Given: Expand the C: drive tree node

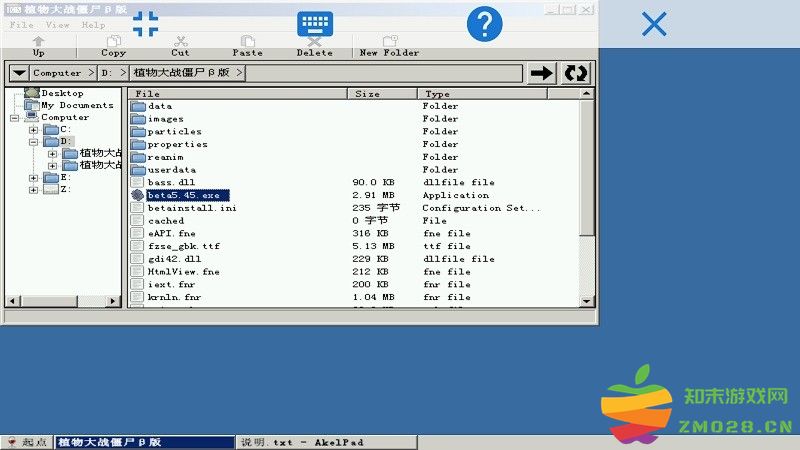Looking at the screenshot, I should (33, 130).
